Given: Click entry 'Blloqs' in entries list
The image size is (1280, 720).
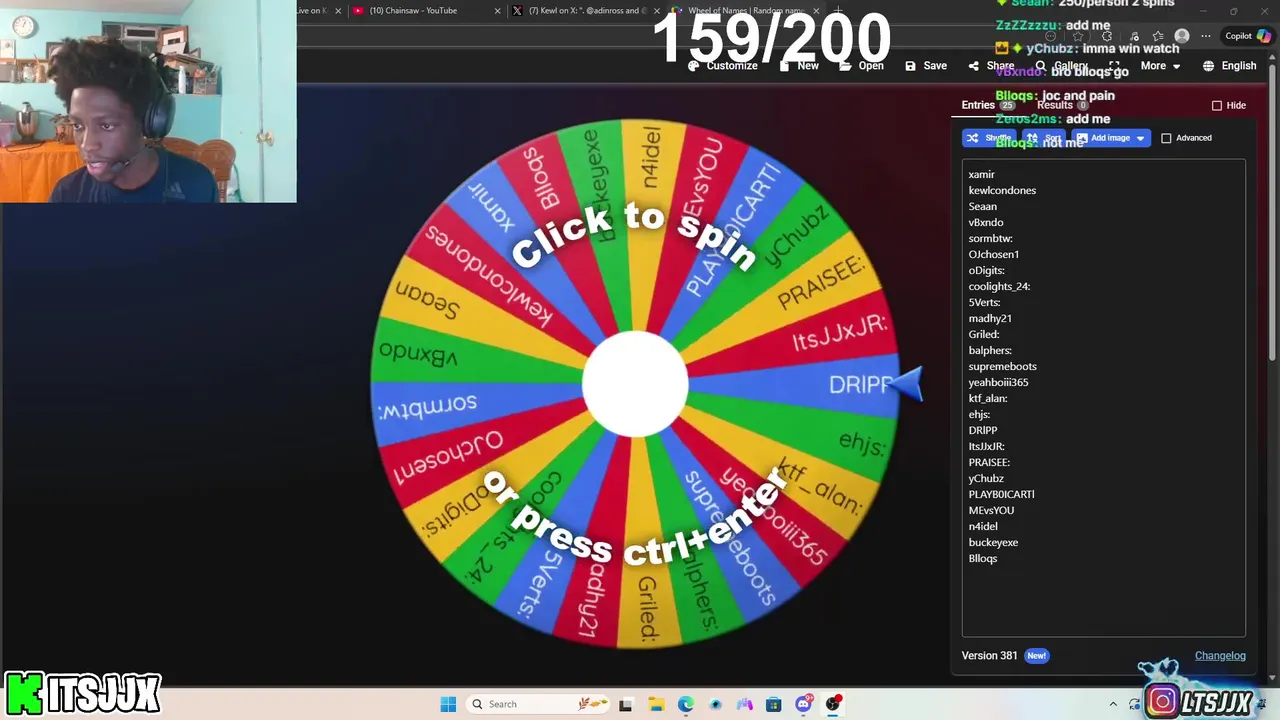Looking at the screenshot, I should click(x=983, y=558).
